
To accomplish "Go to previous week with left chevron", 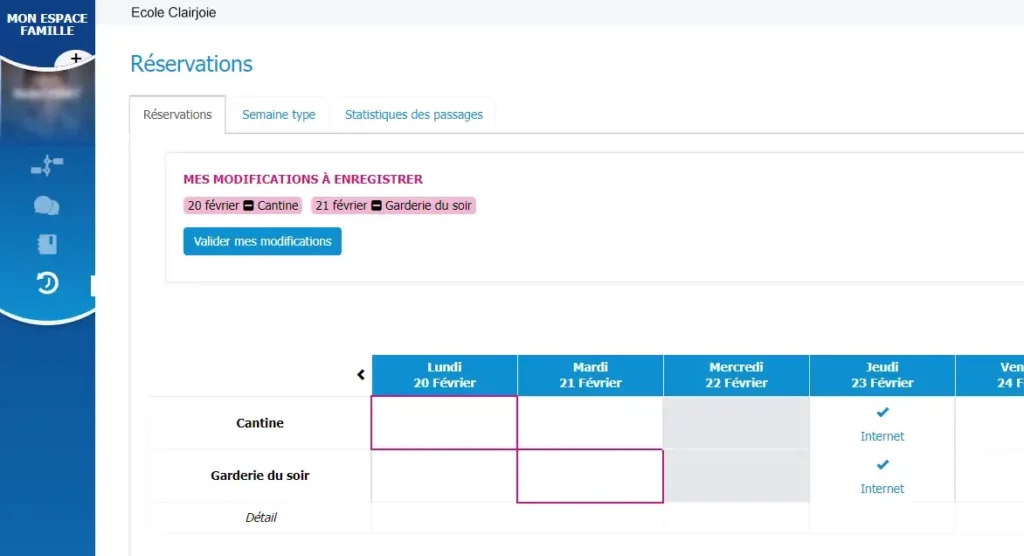I will point(360,374).
